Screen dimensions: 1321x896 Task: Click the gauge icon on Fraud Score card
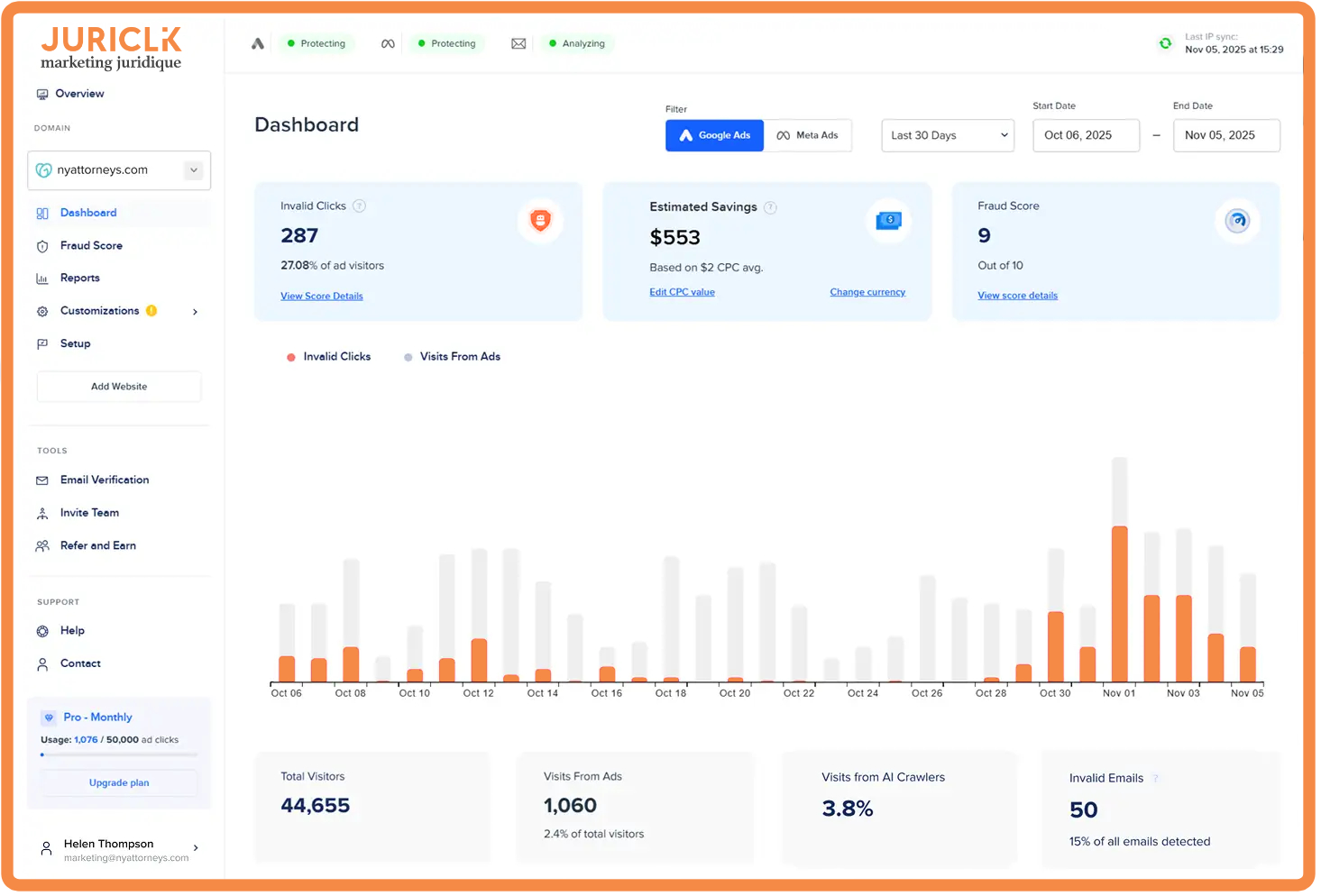click(1237, 220)
